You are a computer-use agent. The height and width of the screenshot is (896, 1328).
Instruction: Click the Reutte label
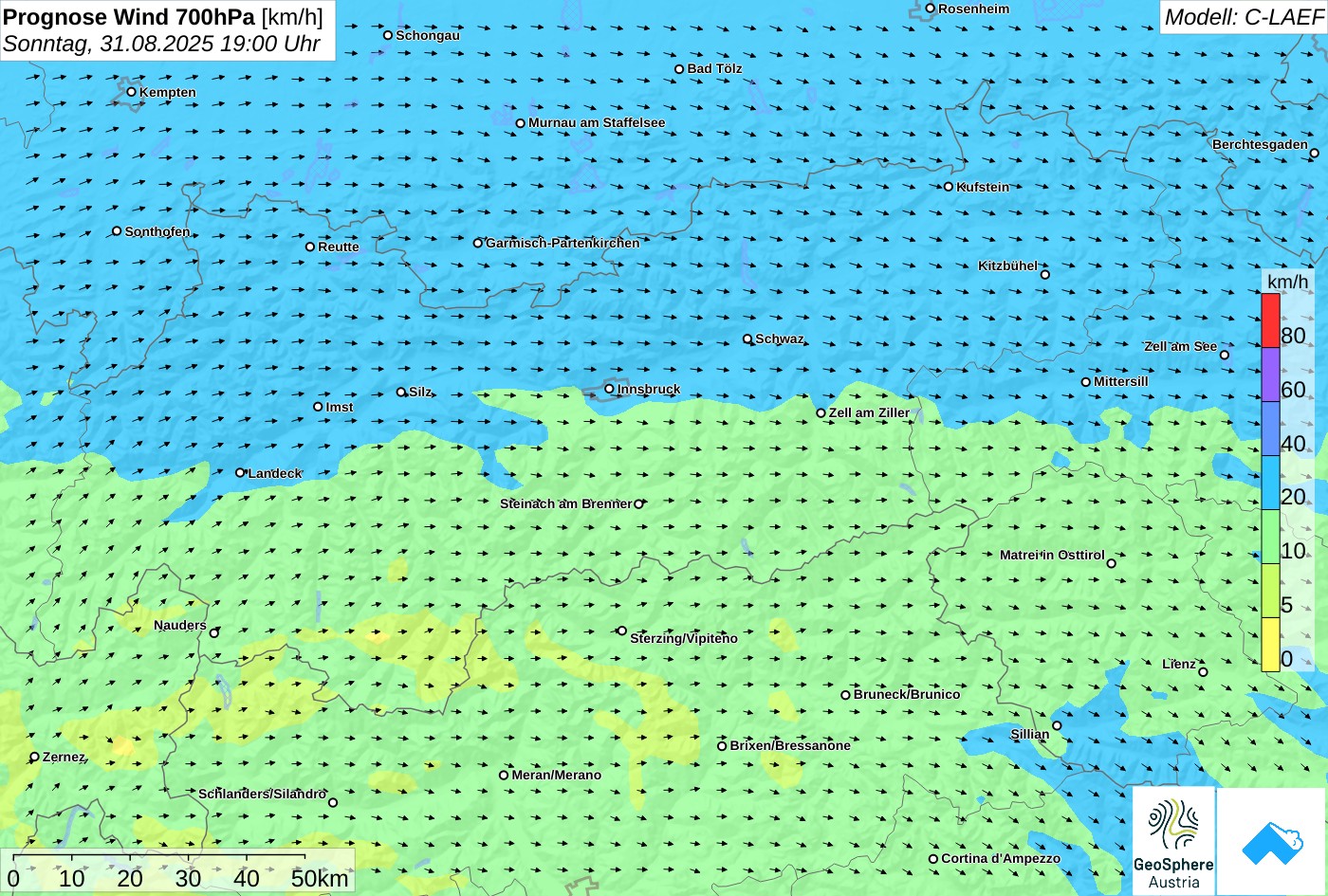[339, 247]
